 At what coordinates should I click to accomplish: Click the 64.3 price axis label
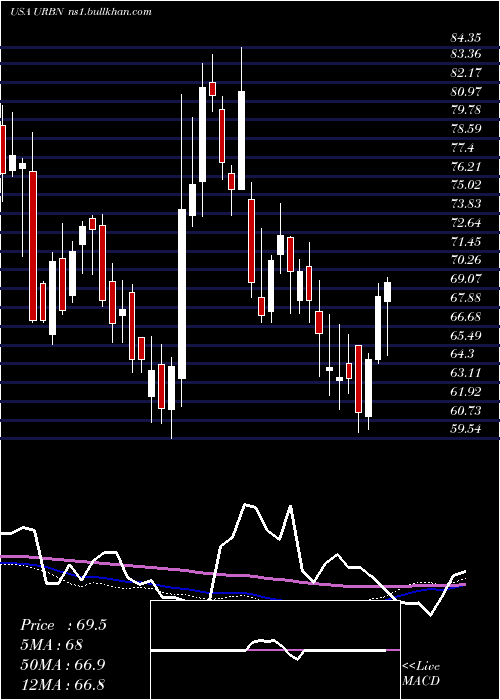click(462, 354)
